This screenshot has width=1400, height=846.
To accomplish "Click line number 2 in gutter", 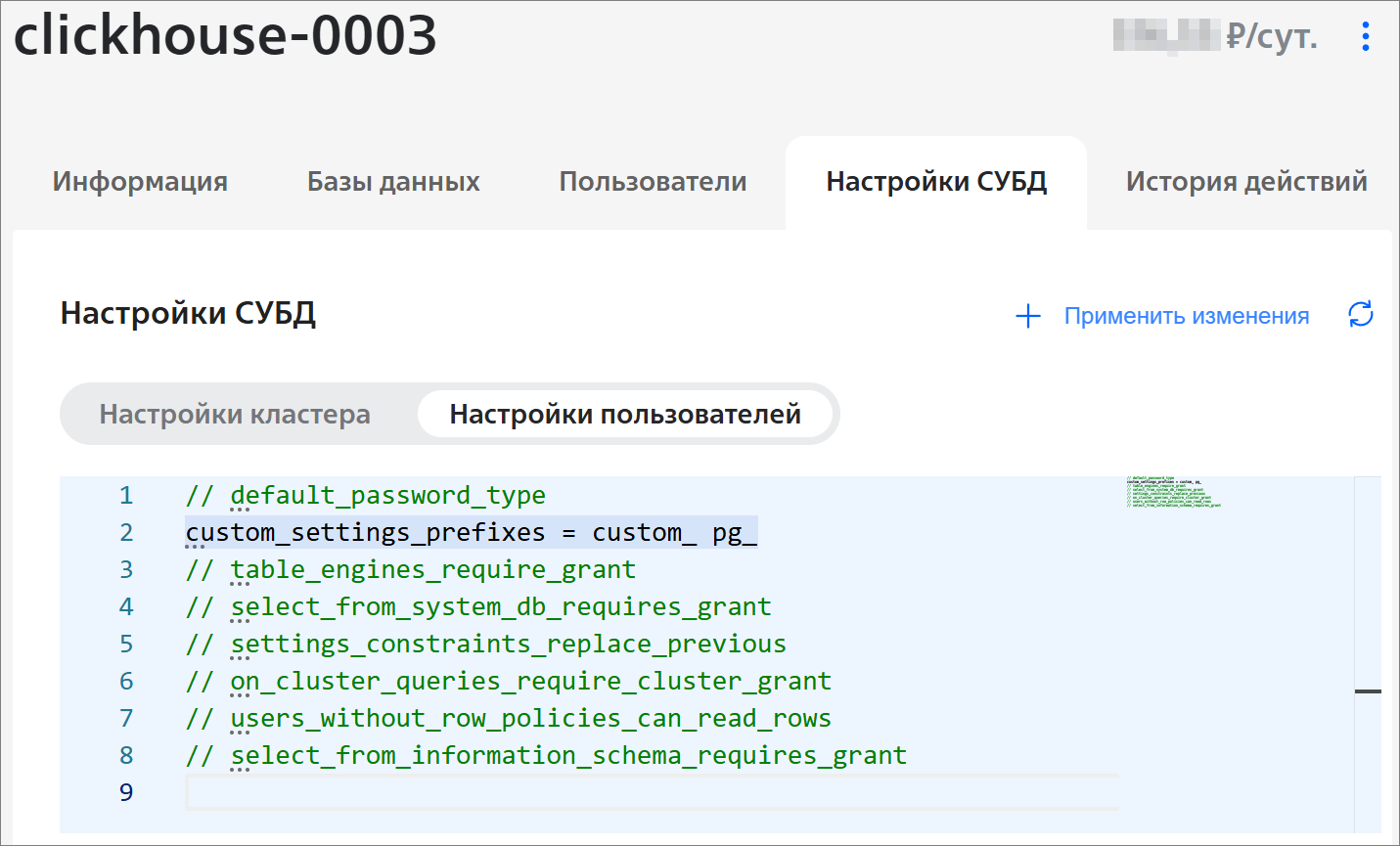I will [x=126, y=532].
